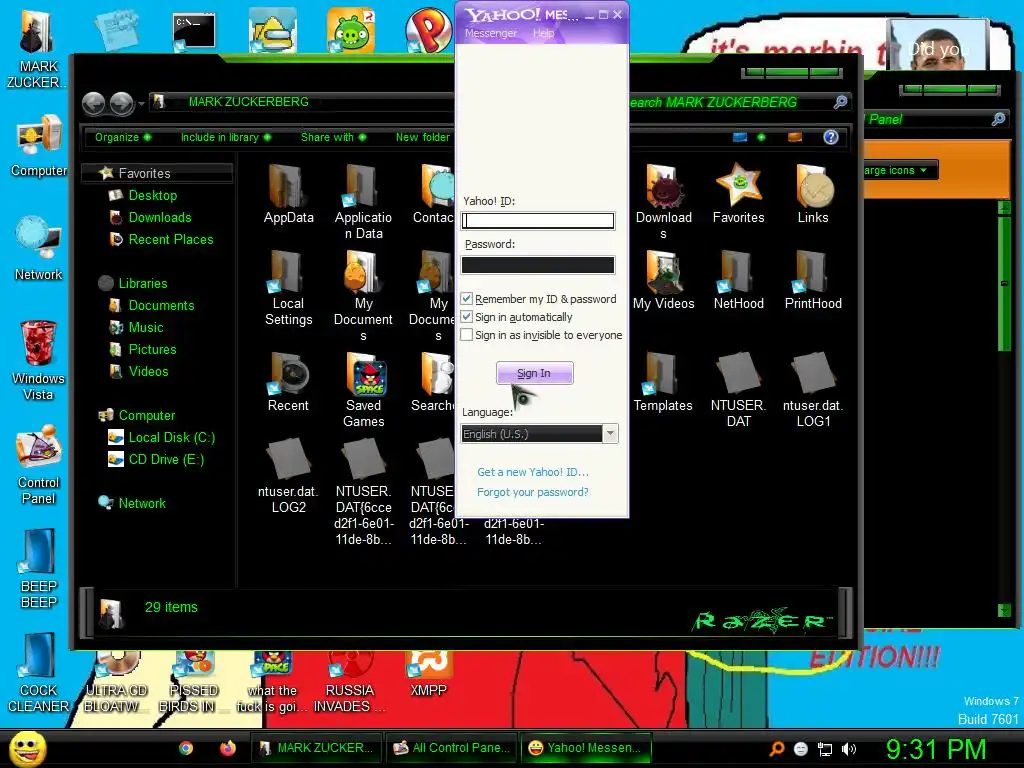Click into the Yahoo! ID field

coord(537,221)
